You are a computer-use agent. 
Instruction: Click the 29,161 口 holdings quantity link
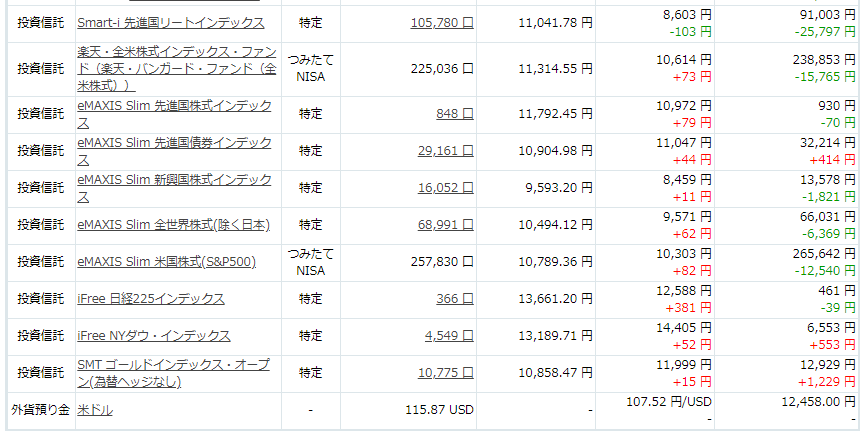[x=446, y=151]
